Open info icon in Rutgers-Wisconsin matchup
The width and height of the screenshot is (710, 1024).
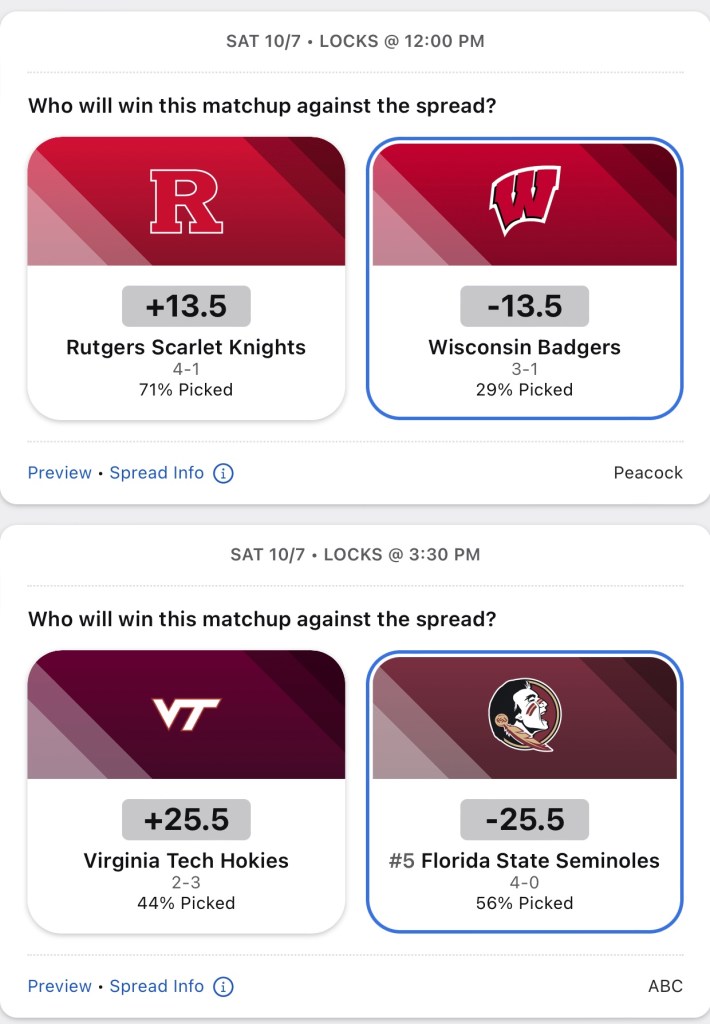click(224, 473)
